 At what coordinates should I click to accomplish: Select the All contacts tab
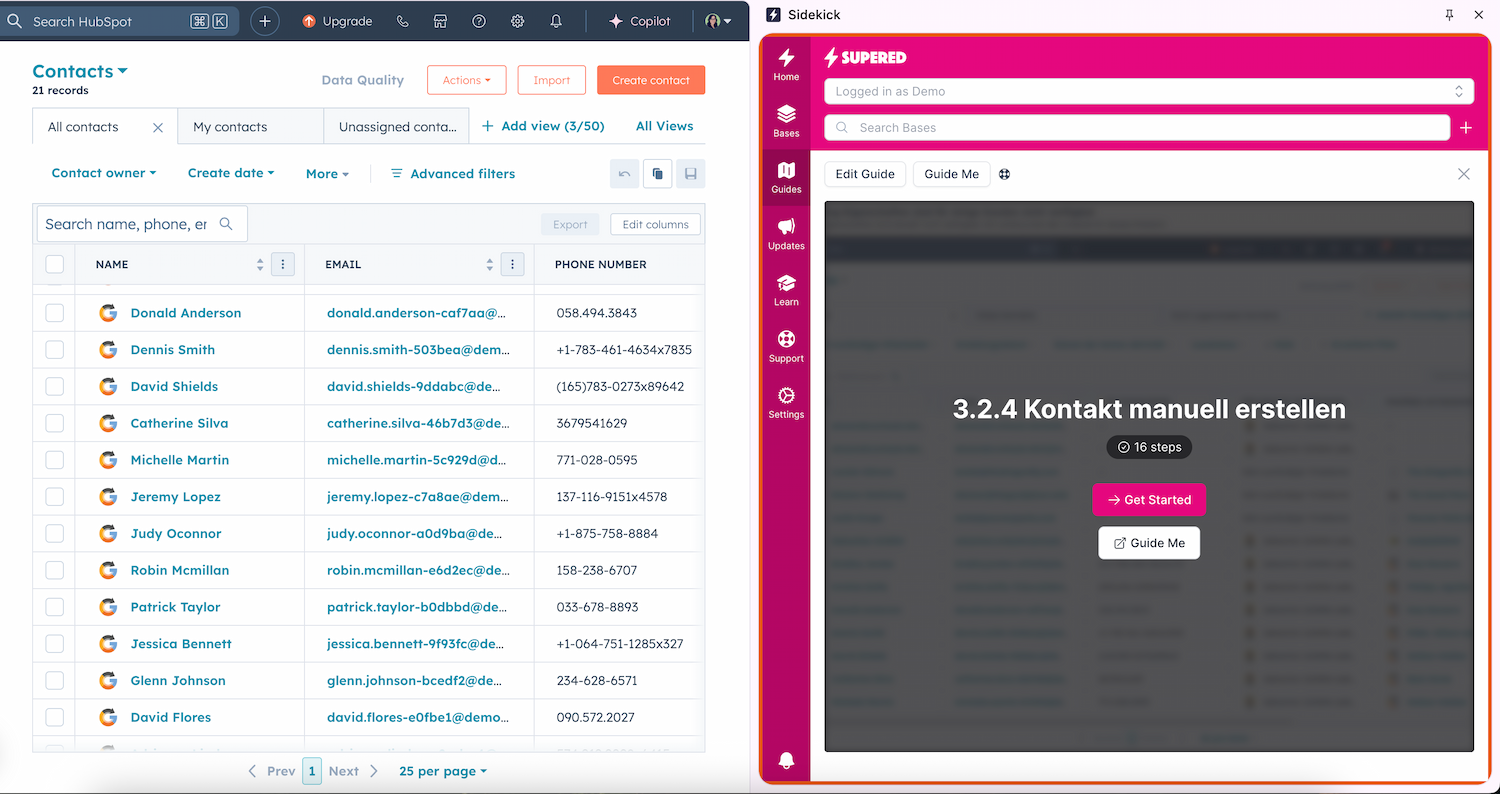point(83,127)
